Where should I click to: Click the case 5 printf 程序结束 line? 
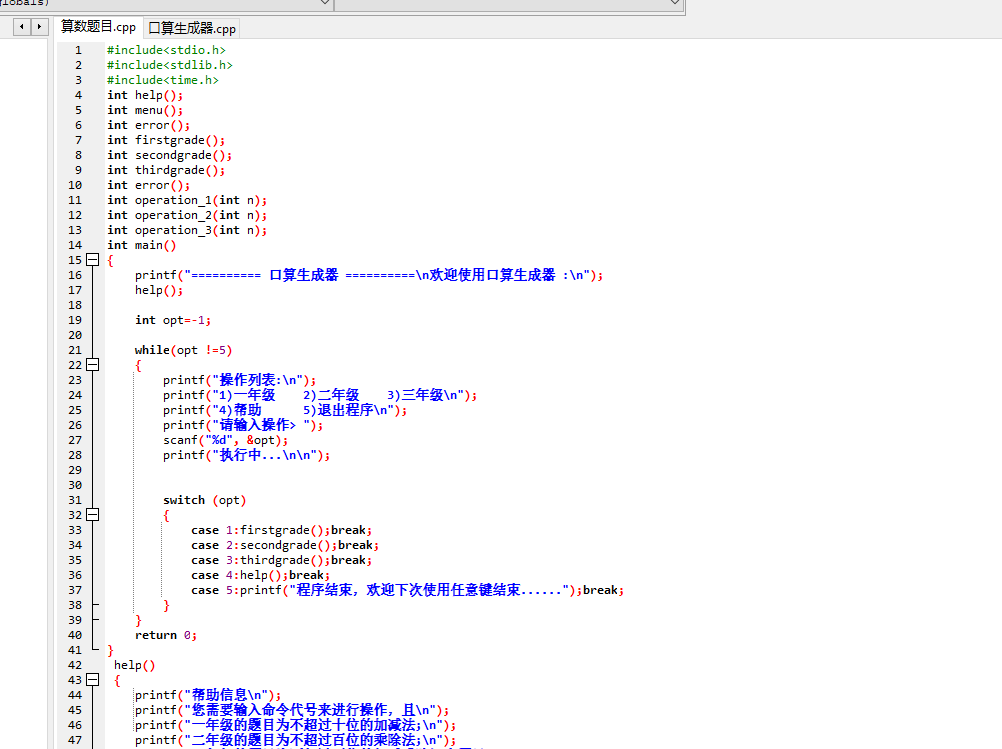tap(407, 590)
